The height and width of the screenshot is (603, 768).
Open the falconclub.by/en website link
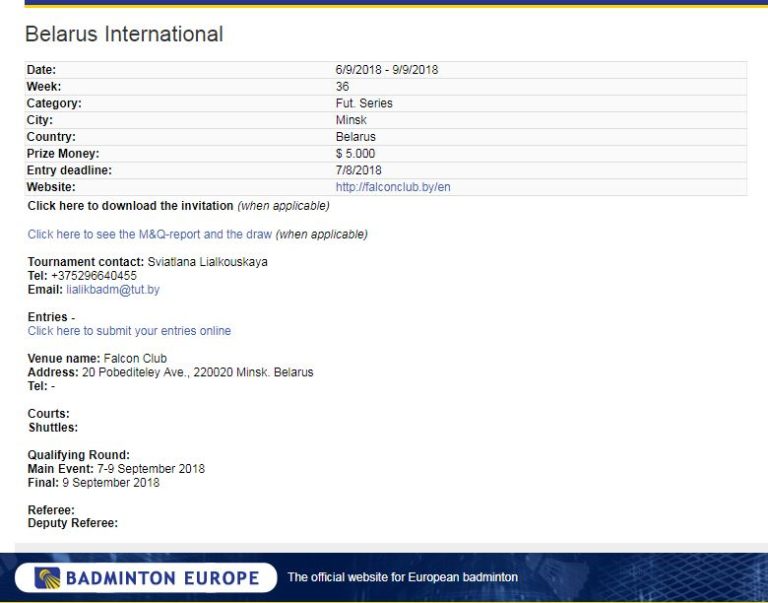(x=393, y=187)
